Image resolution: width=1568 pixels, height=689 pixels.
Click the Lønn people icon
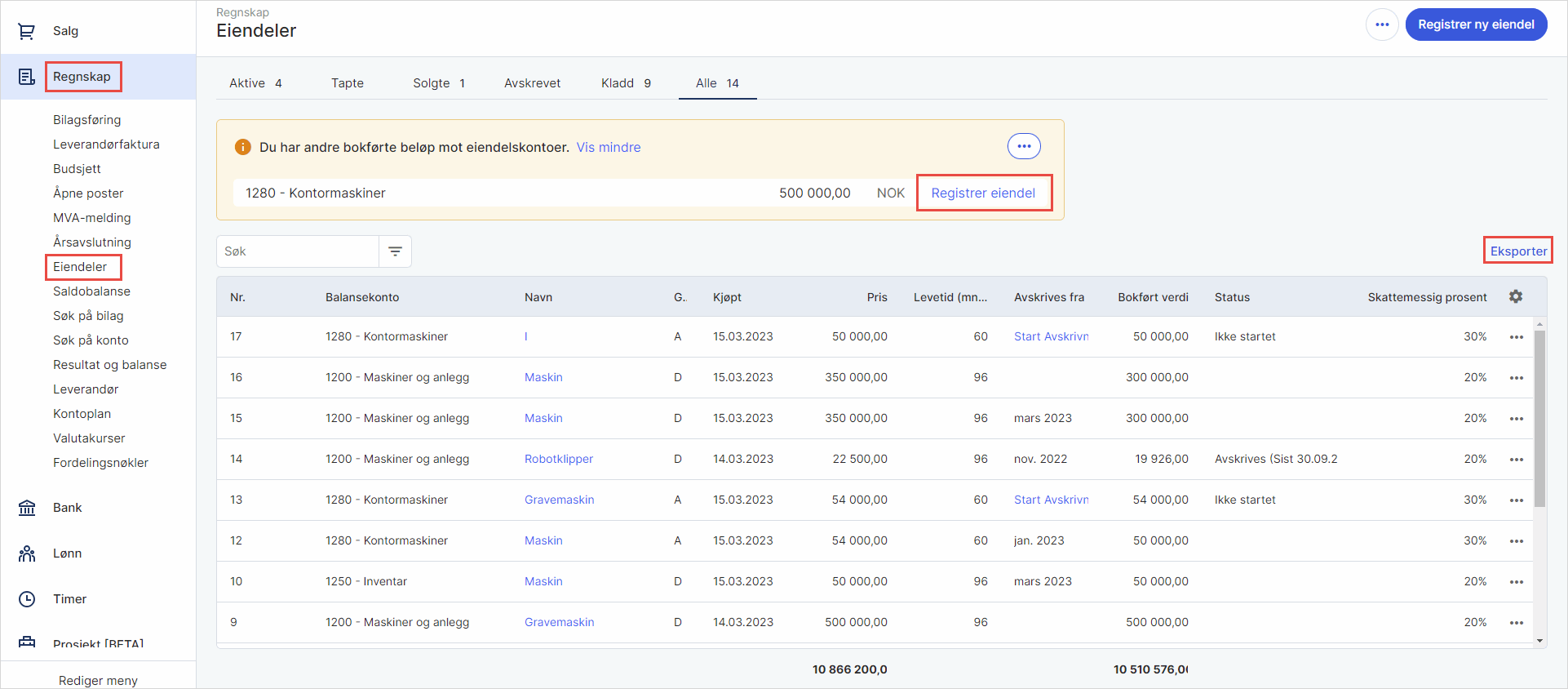(x=27, y=553)
